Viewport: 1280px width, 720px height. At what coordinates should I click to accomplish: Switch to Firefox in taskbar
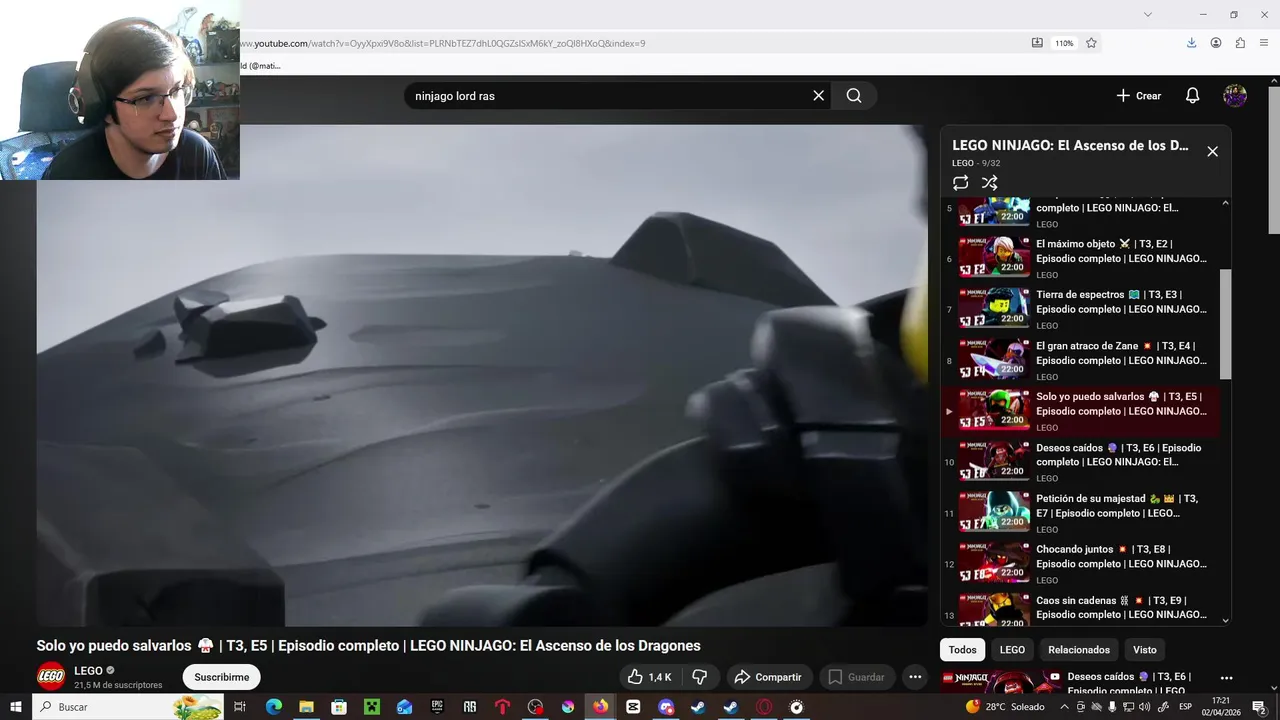[600, 706]
